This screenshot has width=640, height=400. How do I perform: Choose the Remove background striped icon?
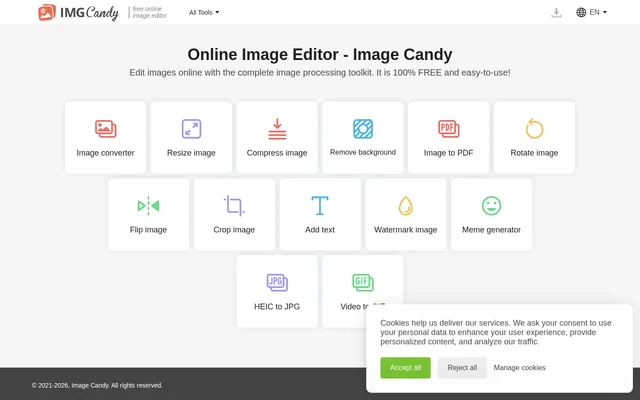(362, 129)
